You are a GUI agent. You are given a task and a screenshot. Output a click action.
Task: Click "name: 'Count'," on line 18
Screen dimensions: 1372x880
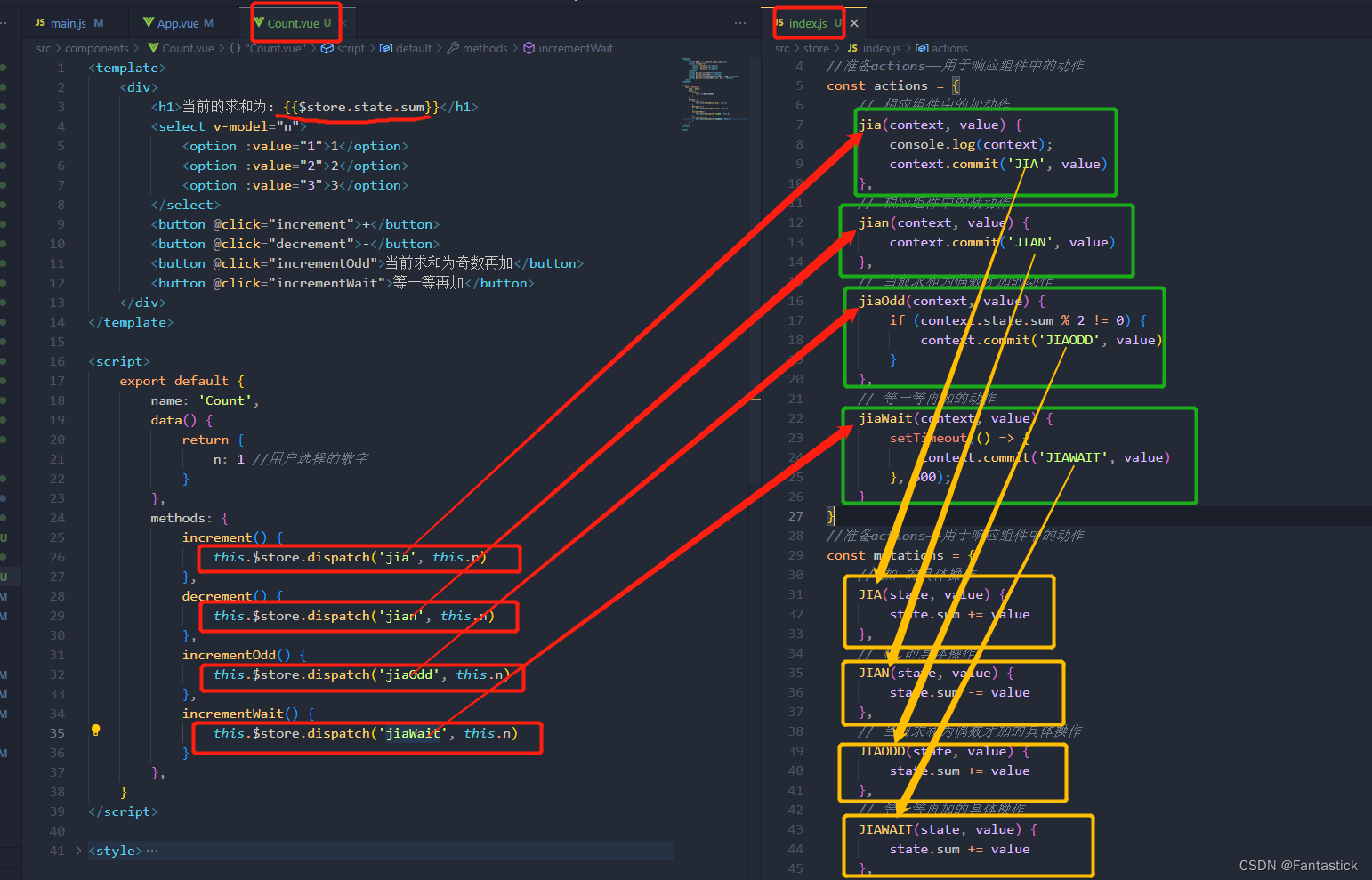pos(205,400)
